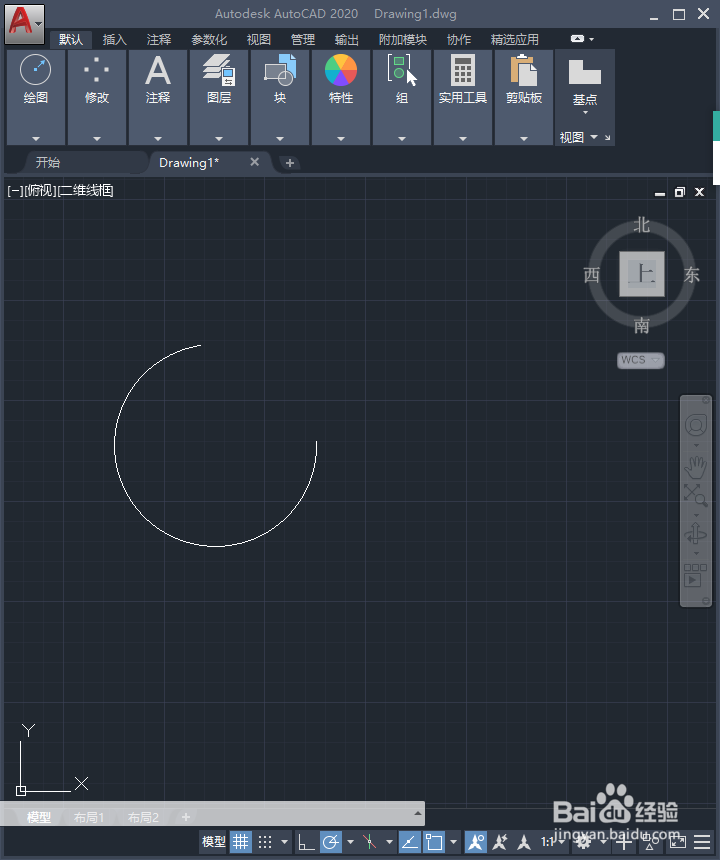Open the 组 (Group) panel icon
The image size is (720, 860).
(402, 70)
